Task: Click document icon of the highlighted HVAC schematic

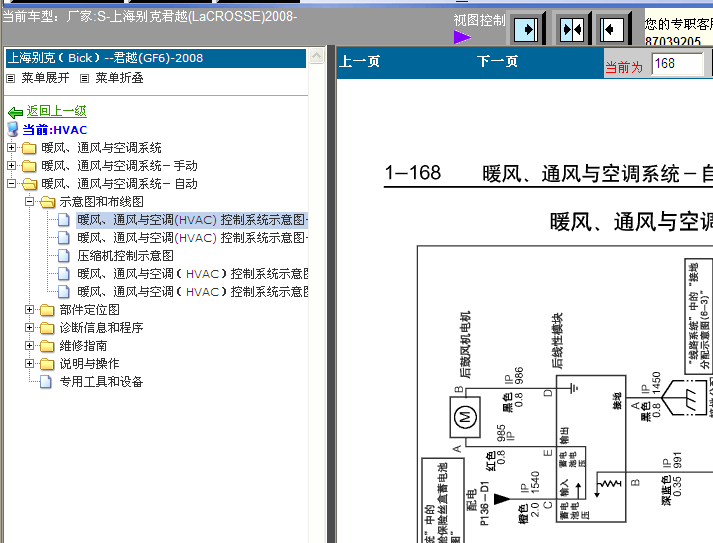Action: 64,220
